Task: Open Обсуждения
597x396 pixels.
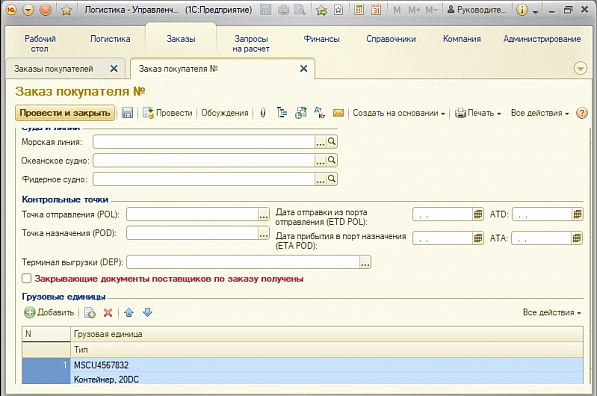Action: 225,113
